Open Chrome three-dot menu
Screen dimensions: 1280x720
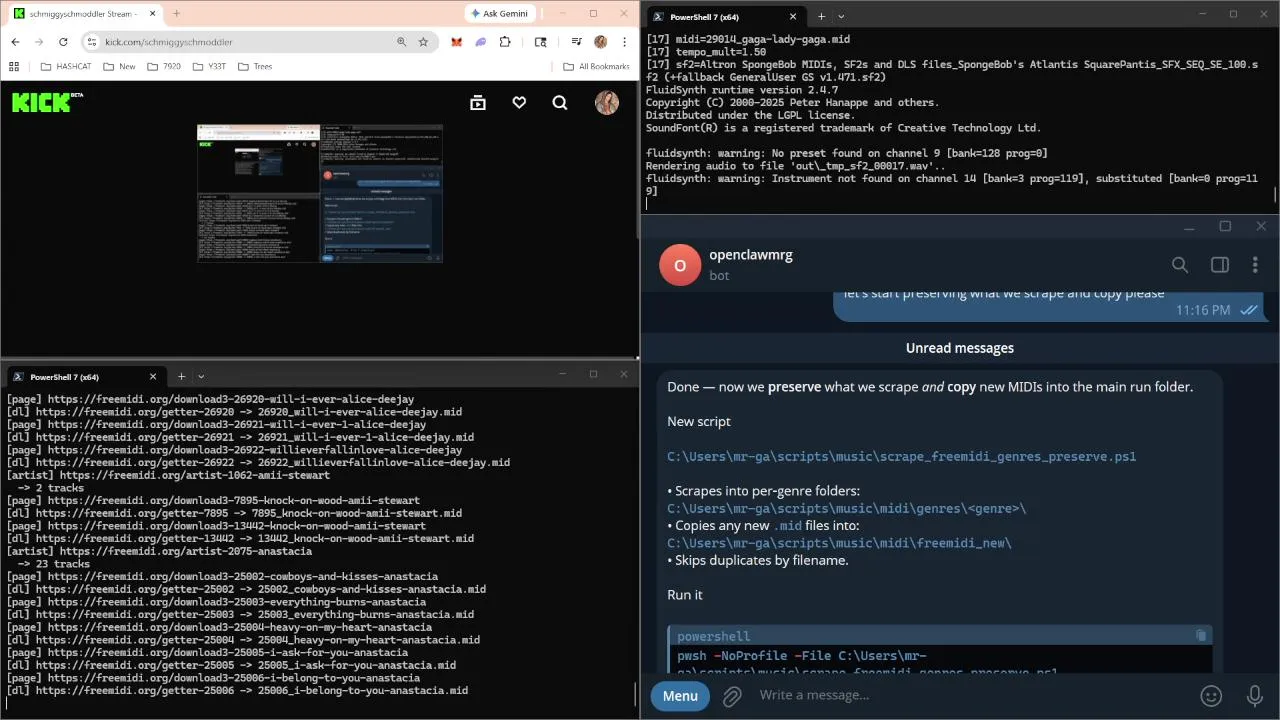(x=625, y=42)
